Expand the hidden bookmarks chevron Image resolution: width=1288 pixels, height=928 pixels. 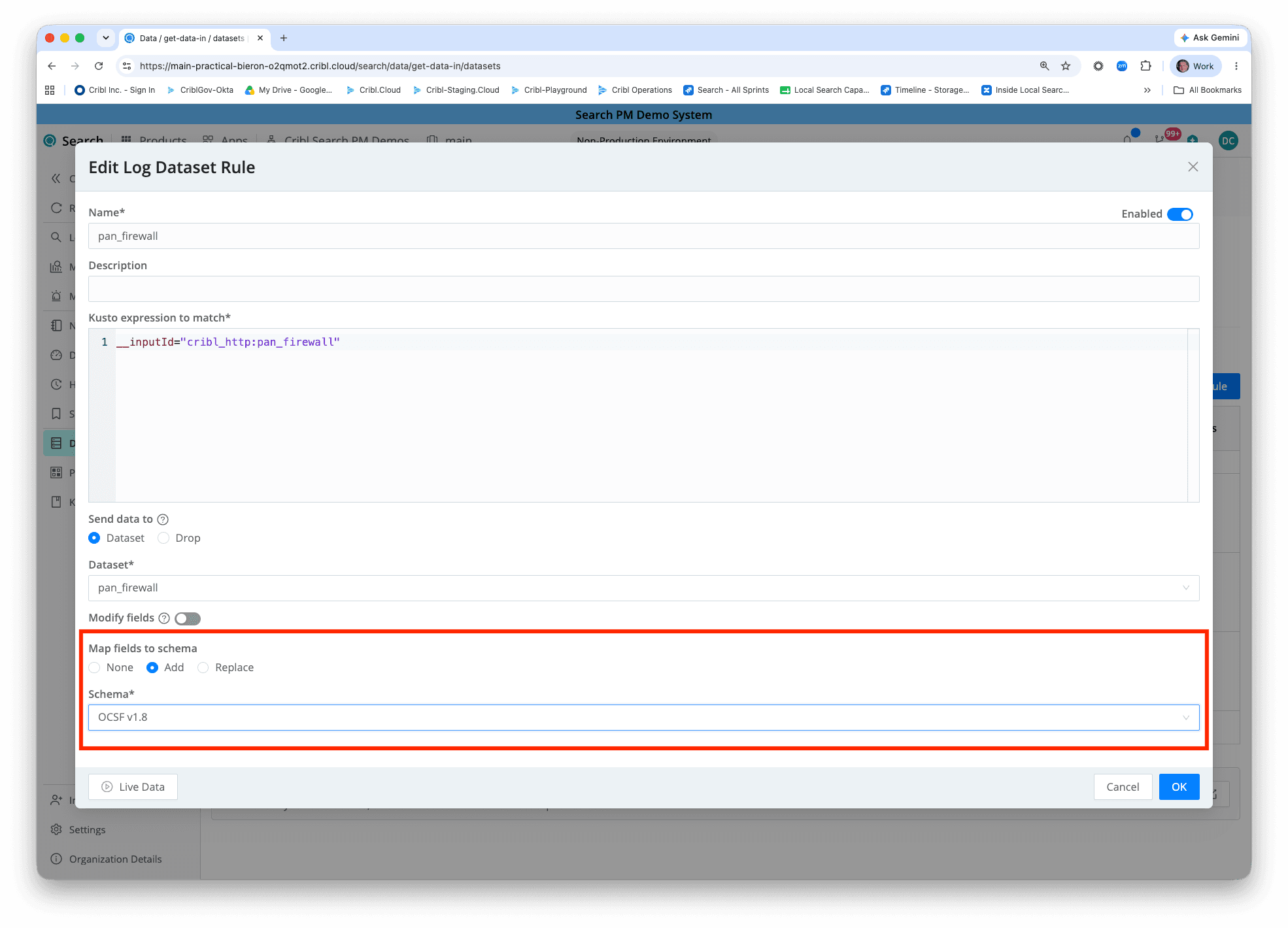(1147, 90)
